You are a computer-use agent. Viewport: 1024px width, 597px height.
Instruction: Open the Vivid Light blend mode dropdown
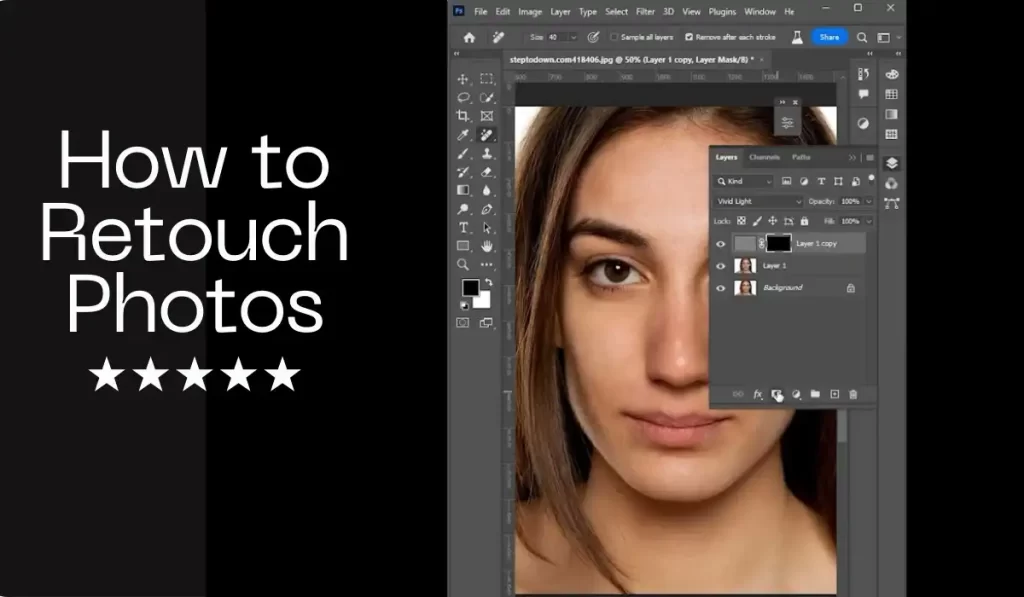click(x=757, y=201)
